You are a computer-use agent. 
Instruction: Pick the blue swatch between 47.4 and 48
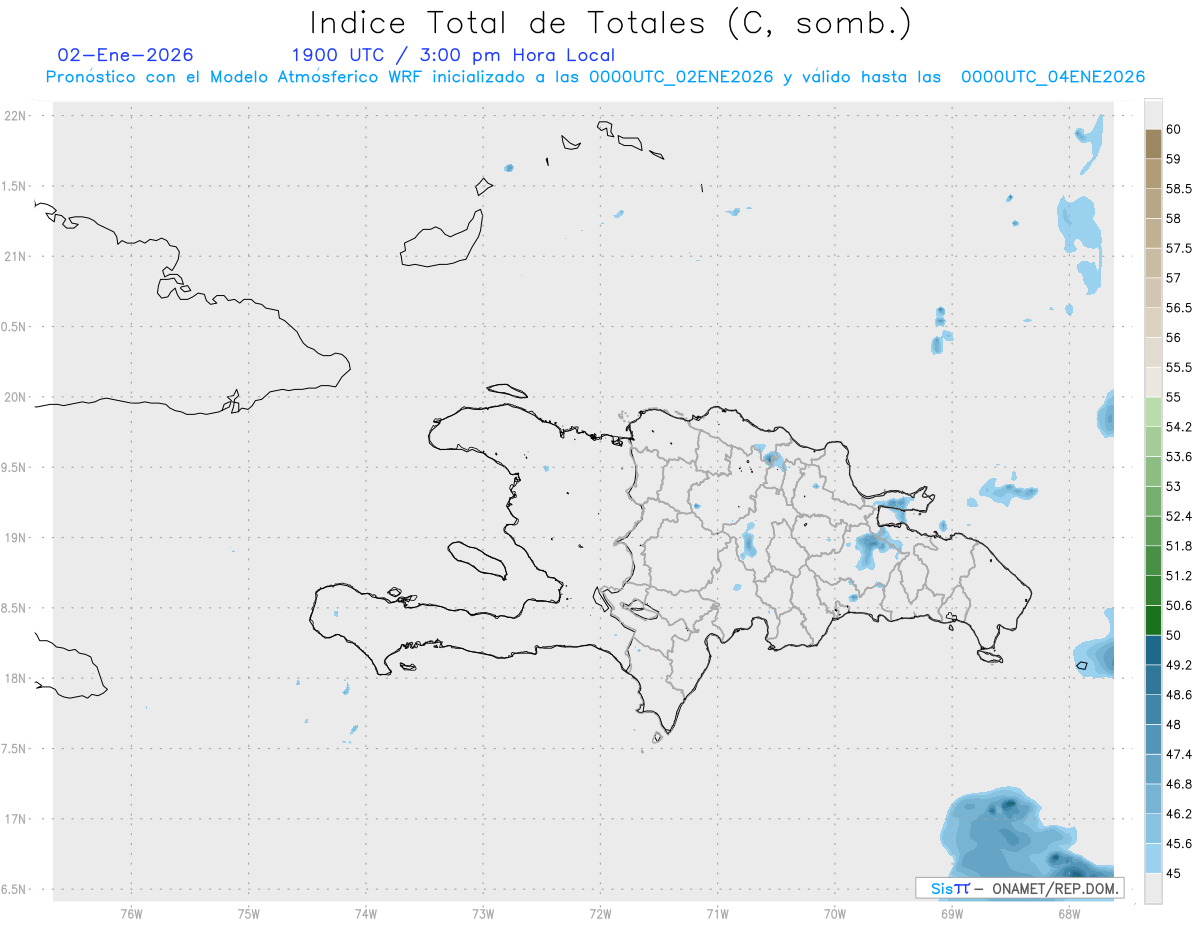click(1153, 739)
